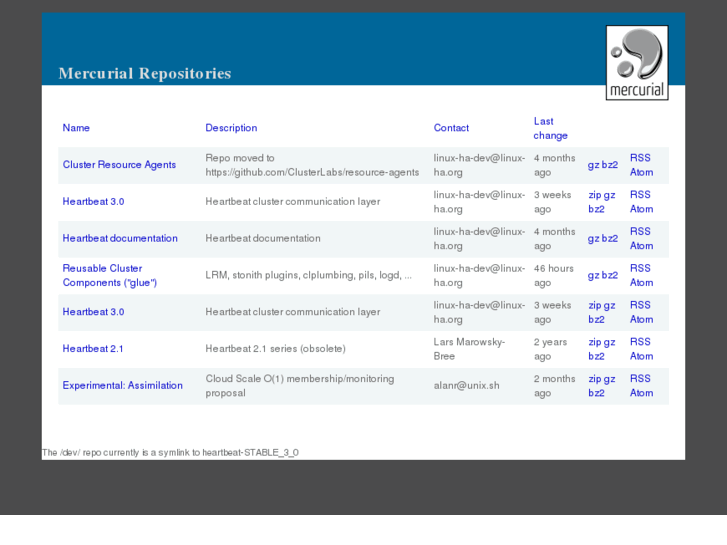Screen dimensions: 727x545
Task: Download bz2 archive of Reusable Cluster Components
Action: (x=610, y=276)
